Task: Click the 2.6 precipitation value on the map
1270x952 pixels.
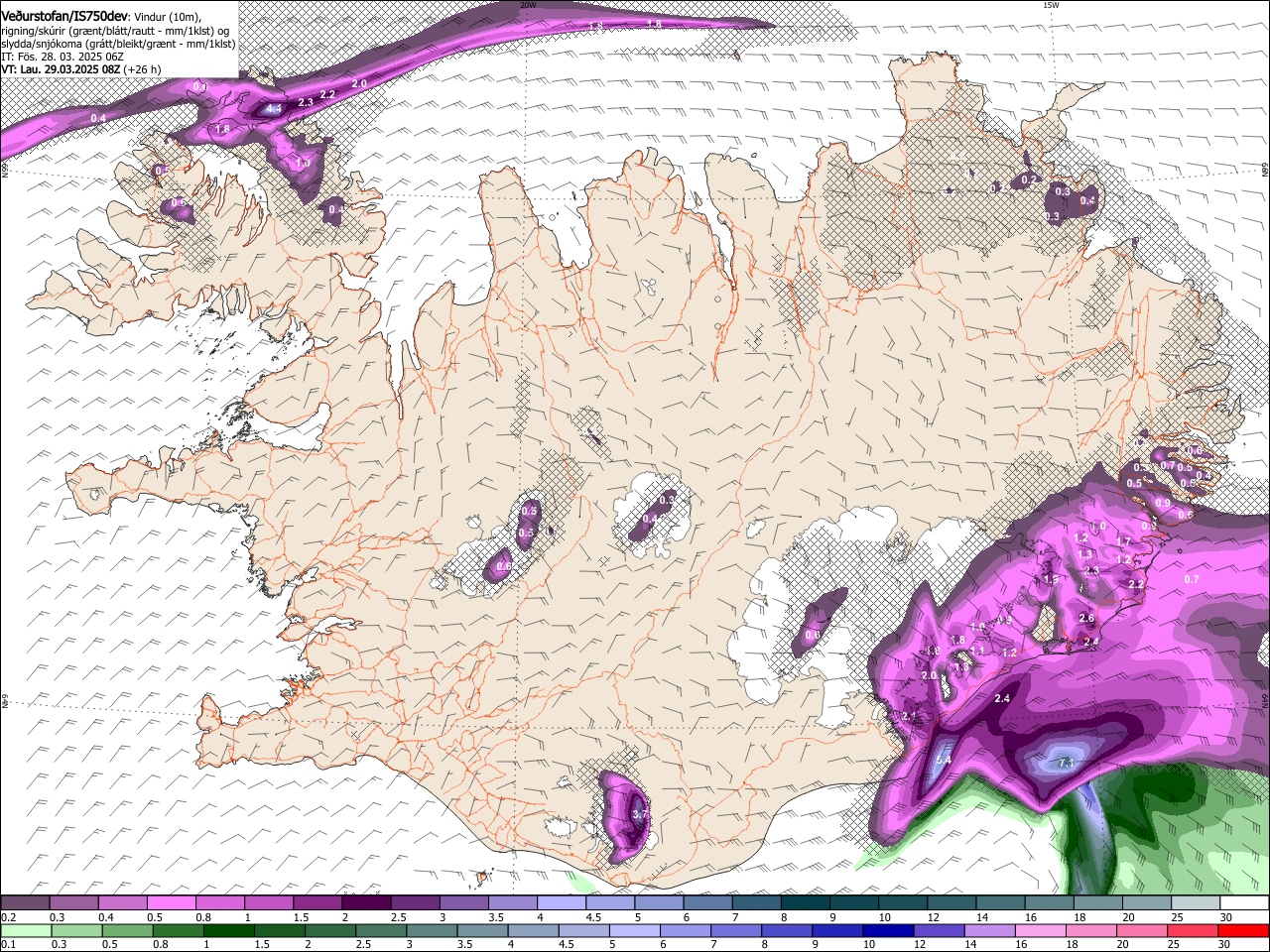Action: click(1086, 618)
